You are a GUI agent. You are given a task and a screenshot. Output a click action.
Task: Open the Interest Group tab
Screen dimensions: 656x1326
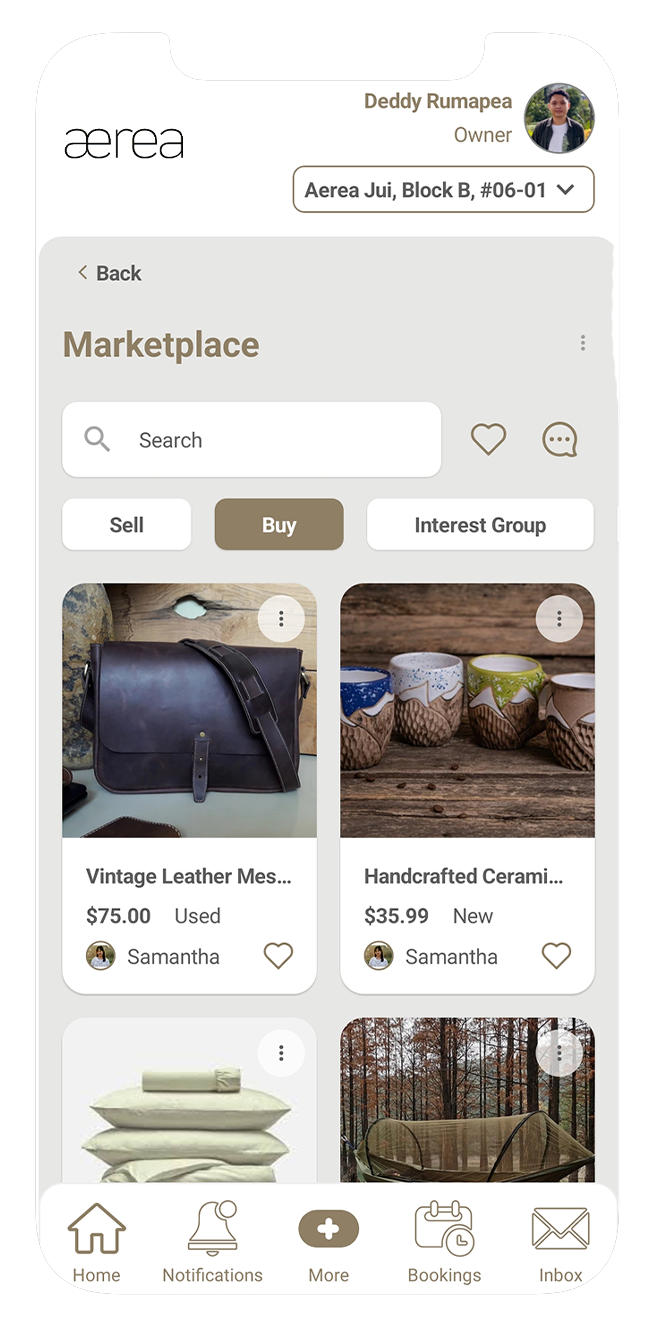(x=480, y=524)
